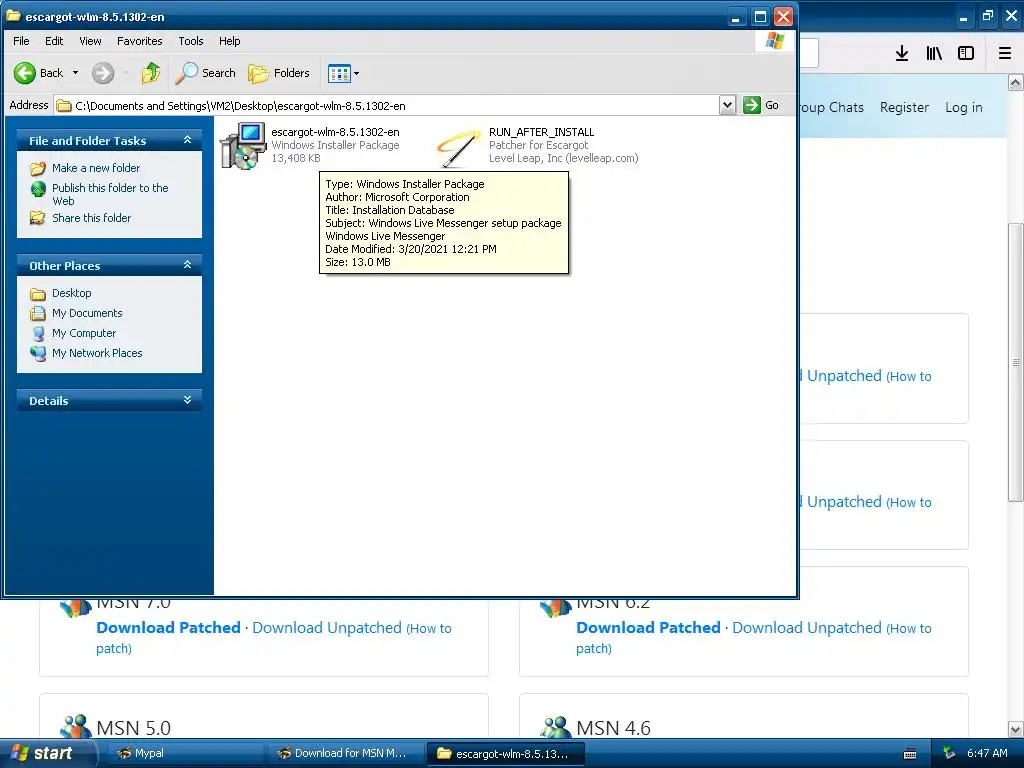Click the Forward arrow icon
The width and height of the screenshot is (1024, 768).
pos(103,73)
